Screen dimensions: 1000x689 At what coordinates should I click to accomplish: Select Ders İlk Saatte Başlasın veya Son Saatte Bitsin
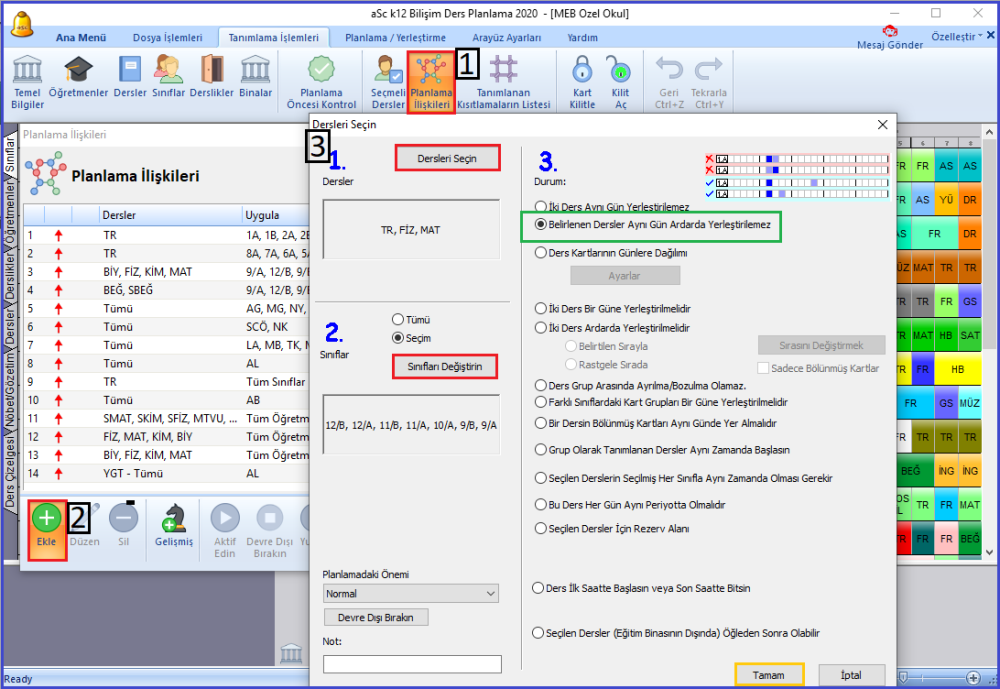pyautogui.click(x=538, y=588)
